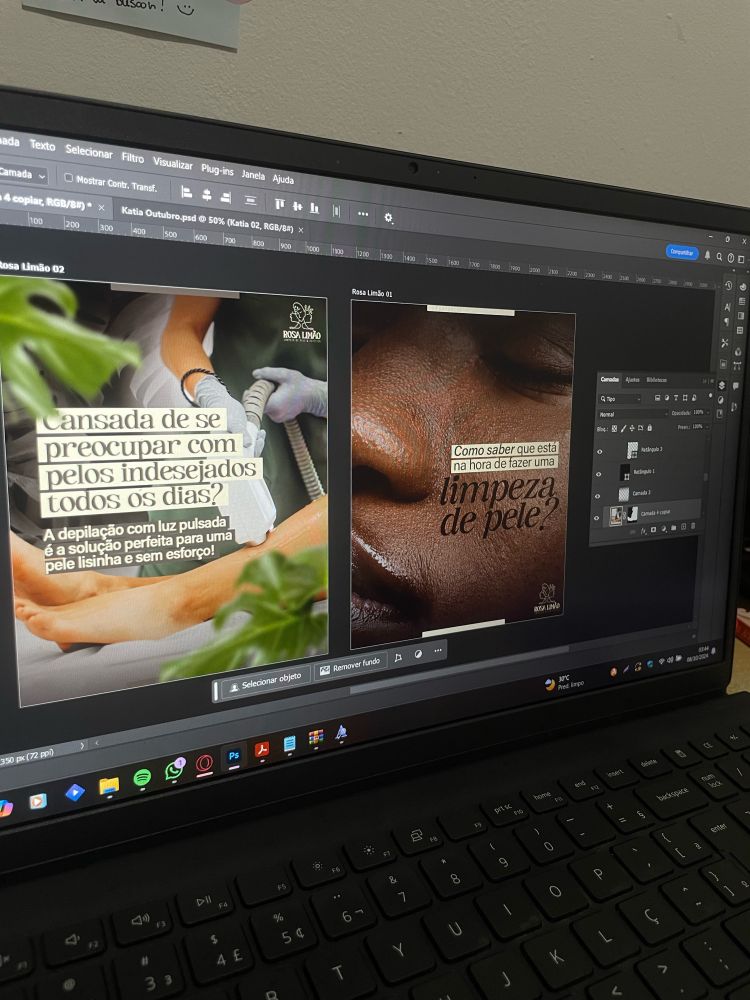This screenshot has height=1000, width=750.
Task: Open the Tipo layer filter dropdown
Action: tap(619, 399)
